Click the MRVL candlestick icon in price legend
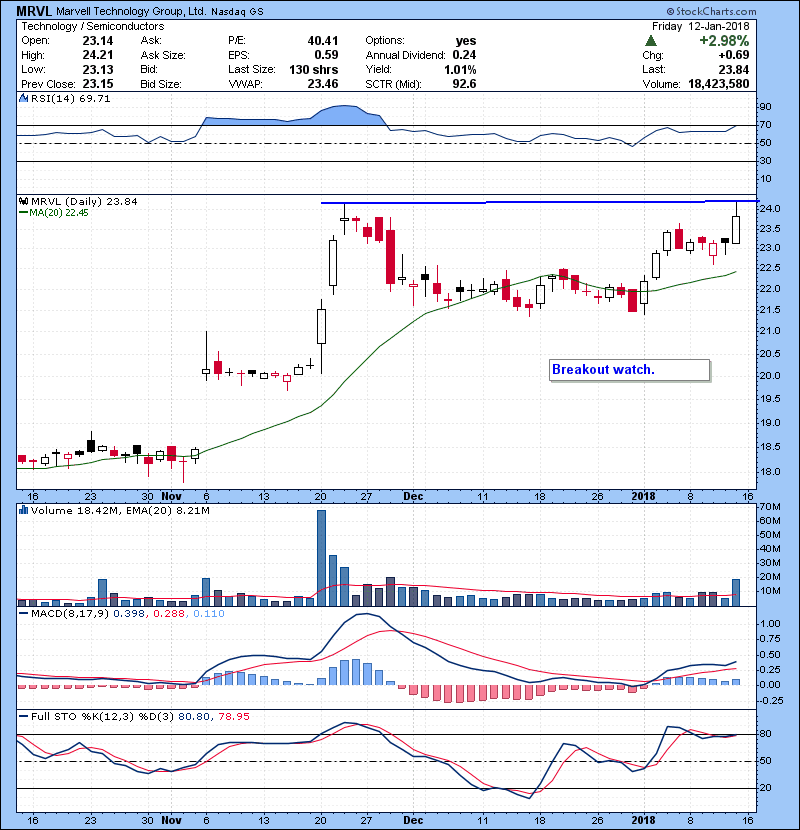This screenshot has width=800, height=830. point(24,201)
